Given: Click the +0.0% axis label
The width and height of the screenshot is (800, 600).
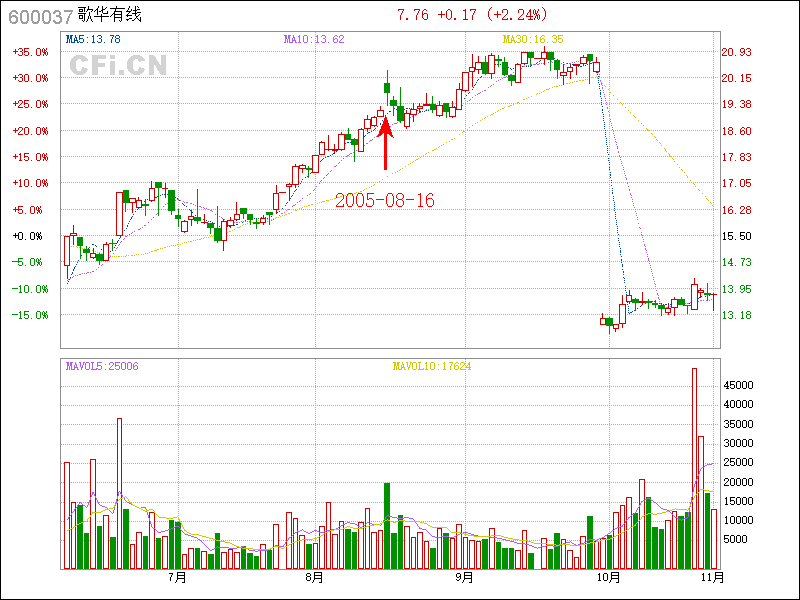Looking at the screenshot, I should pyautogui.click(x=30, y=236).
